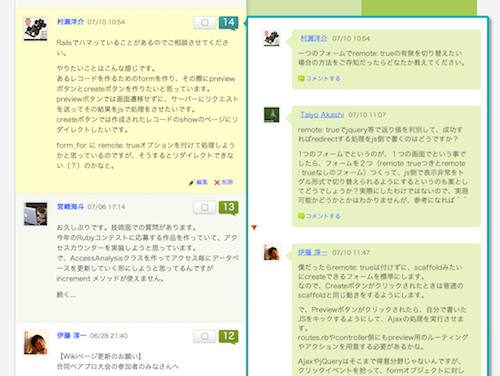Click 村瀬洋介 avatar in the comment panel
500x376 pixels.
272,38
